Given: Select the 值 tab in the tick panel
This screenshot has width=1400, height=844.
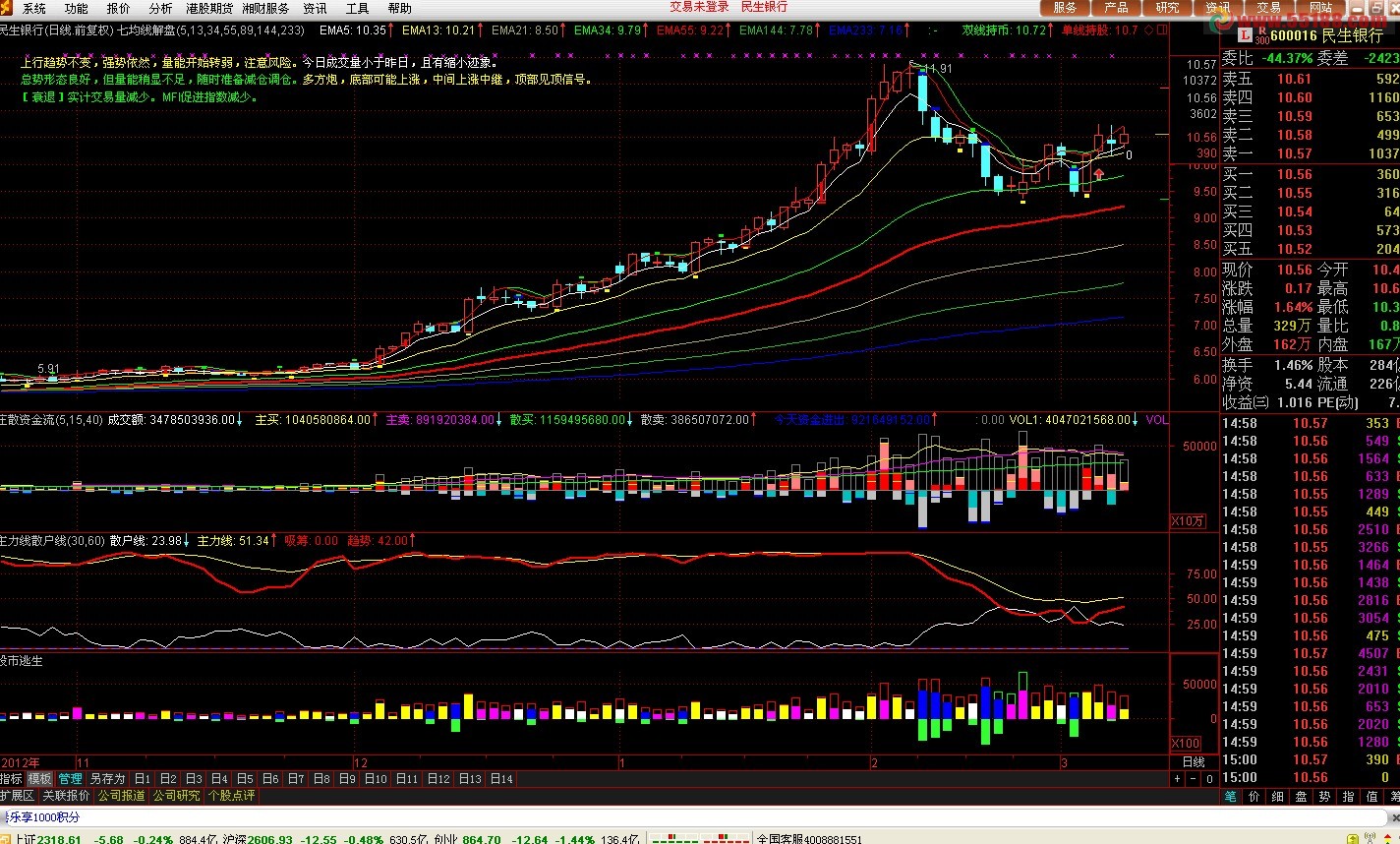Looking at the screenshot, I should pos(1372,797).
